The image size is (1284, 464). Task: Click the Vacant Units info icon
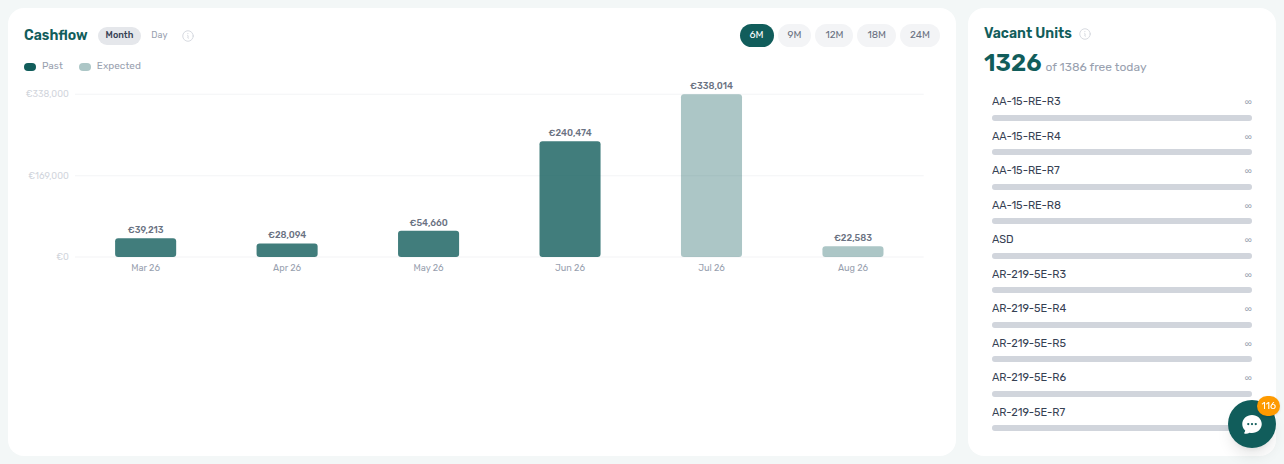[x=1085, y=34]
